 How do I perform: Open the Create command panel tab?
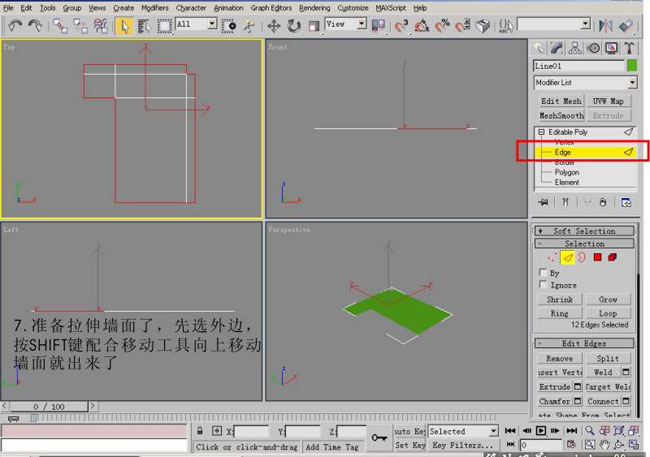click(x=538, y=49)
